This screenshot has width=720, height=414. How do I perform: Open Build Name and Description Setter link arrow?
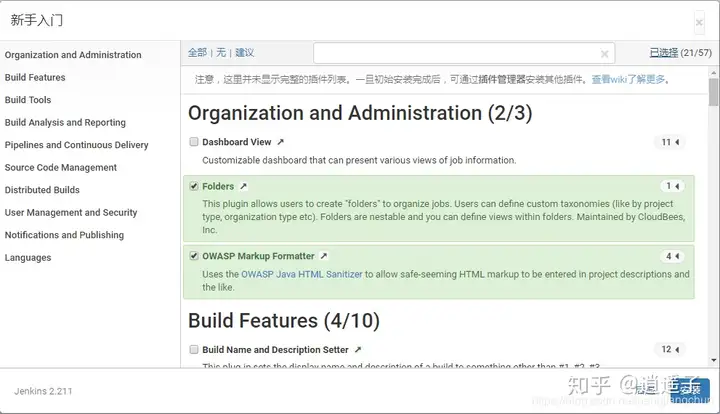tap(358, 350)
